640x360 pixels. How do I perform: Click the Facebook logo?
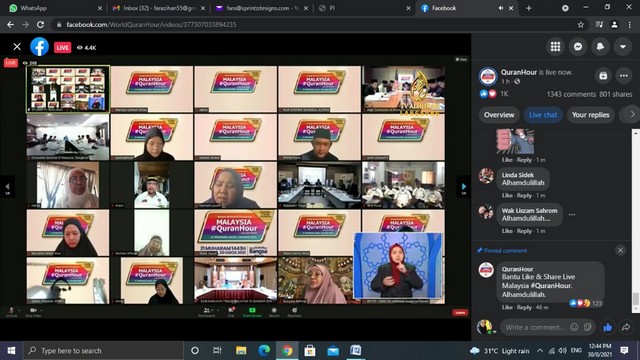pos(40,47)
